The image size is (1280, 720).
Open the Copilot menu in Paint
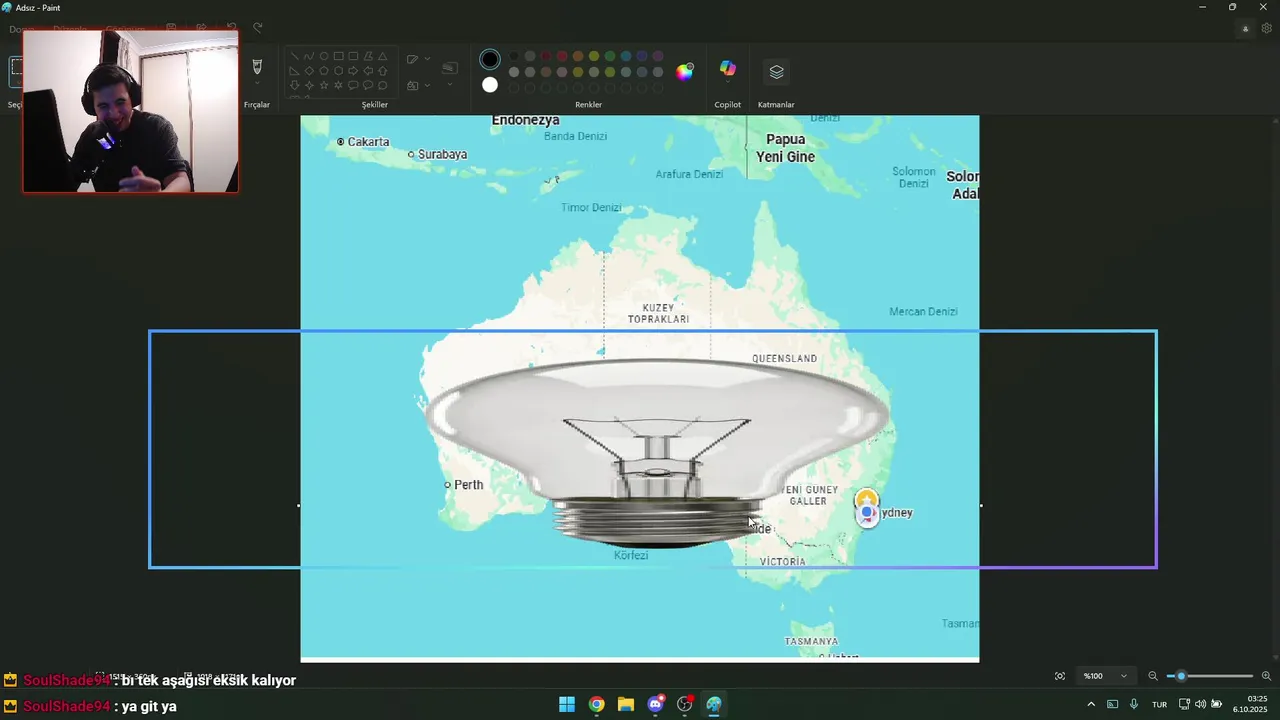pos(728,69)
